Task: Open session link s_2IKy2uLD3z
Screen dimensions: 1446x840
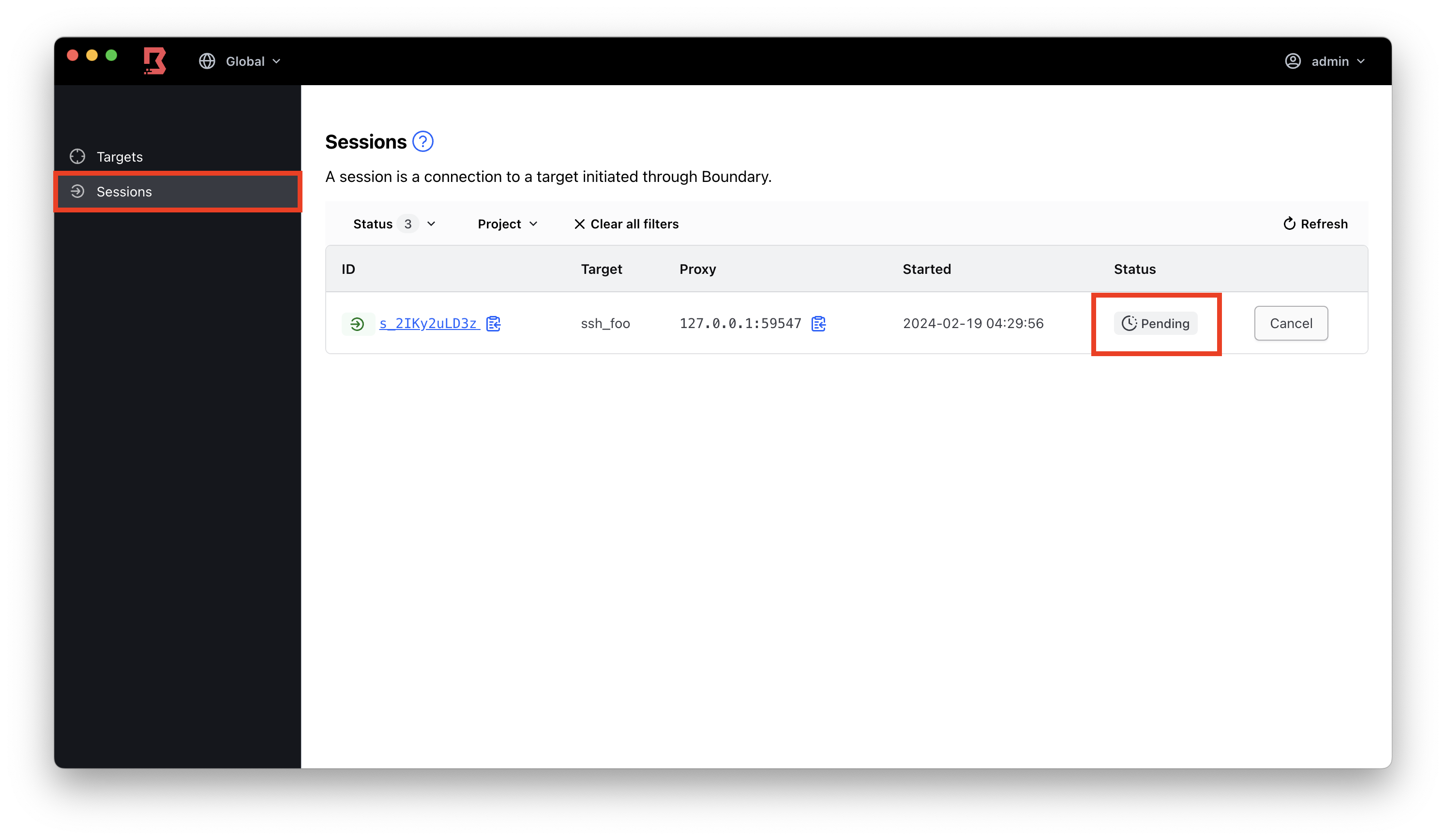Action: click(428, 324)
